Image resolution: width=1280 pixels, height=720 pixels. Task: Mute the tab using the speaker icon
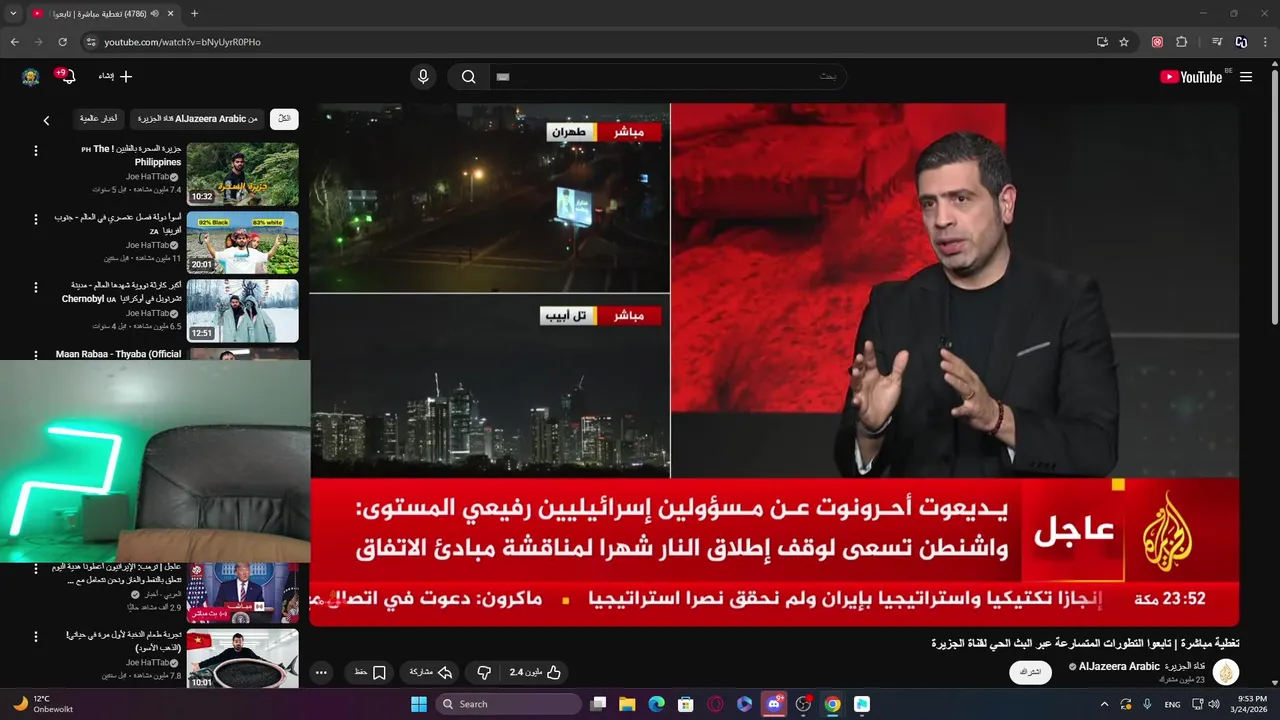pyautogui.click(x=155, y=14)
